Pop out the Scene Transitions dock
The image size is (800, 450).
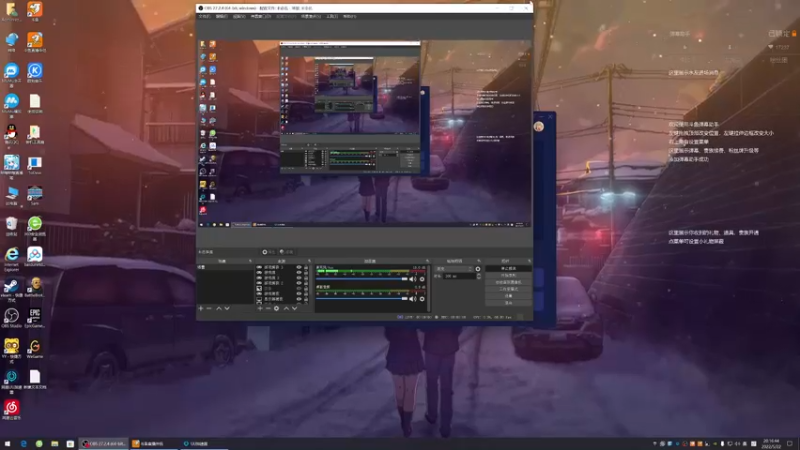[479, 261]
